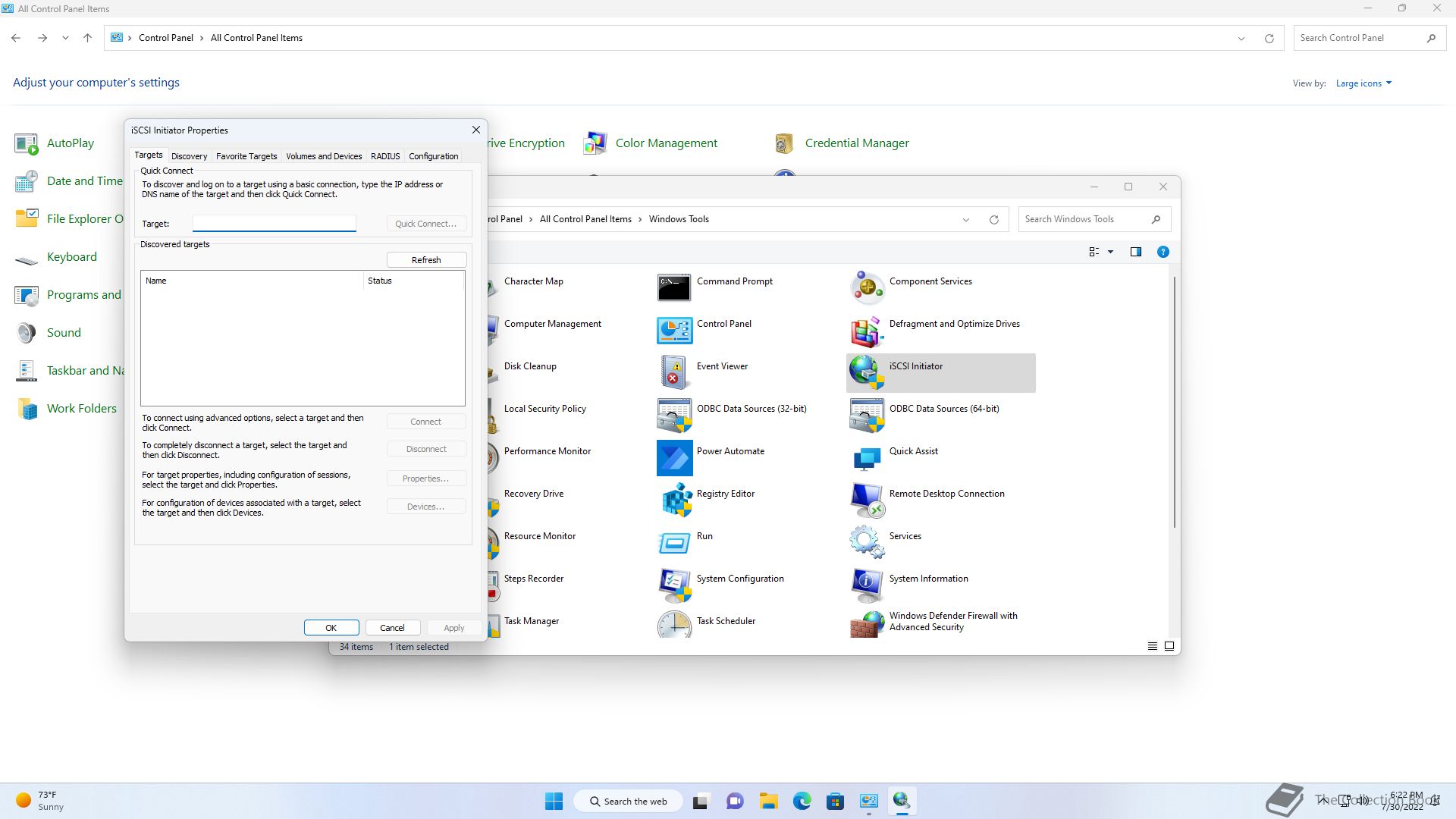Click the Help icon in Windows Tools
Viewport: 1456px width, 819px height.
(1163, 252)
